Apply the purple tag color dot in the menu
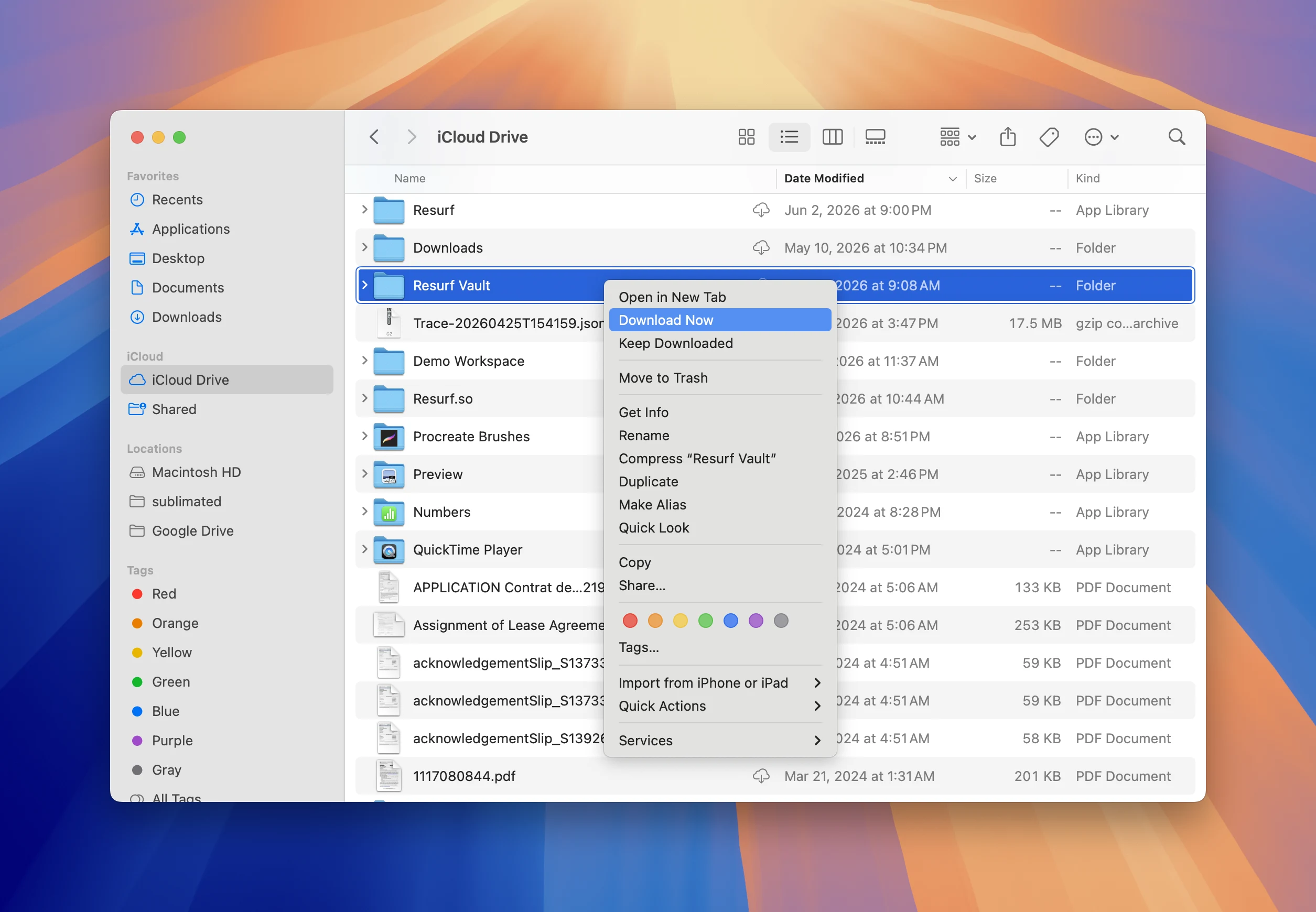 [x=756, y=621]
